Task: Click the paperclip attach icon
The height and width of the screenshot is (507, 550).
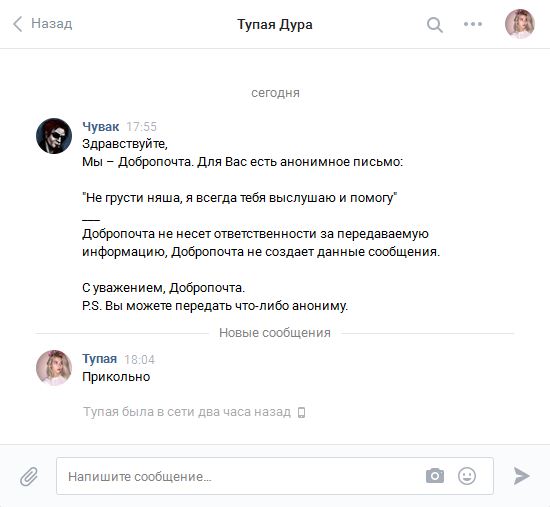Action: [x=29, y=476]
